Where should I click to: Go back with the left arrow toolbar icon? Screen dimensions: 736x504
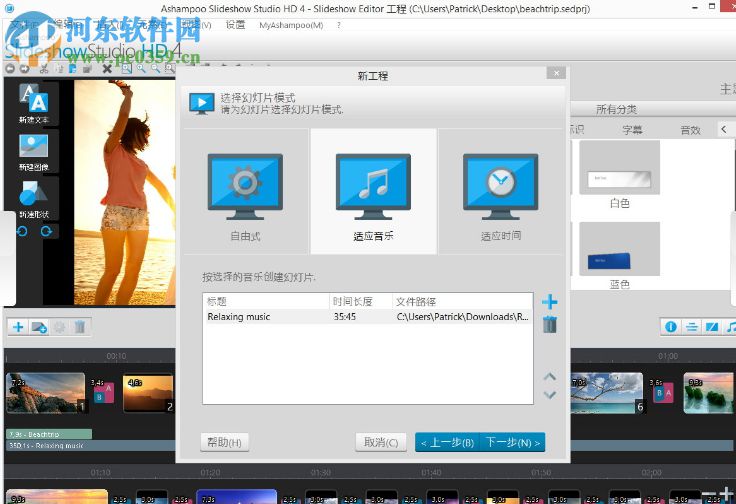point(9,69)
